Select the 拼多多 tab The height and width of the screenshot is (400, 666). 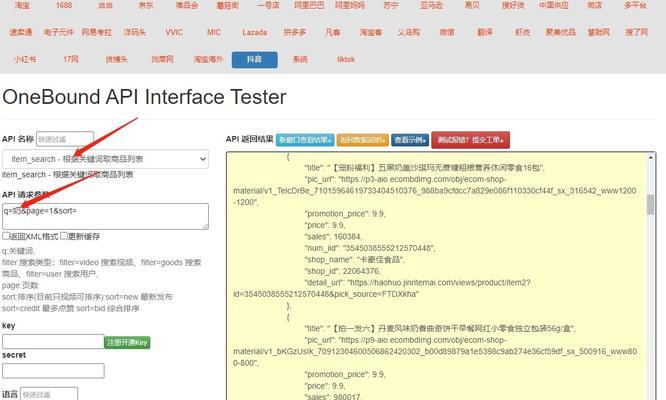(x=295, y=32)
